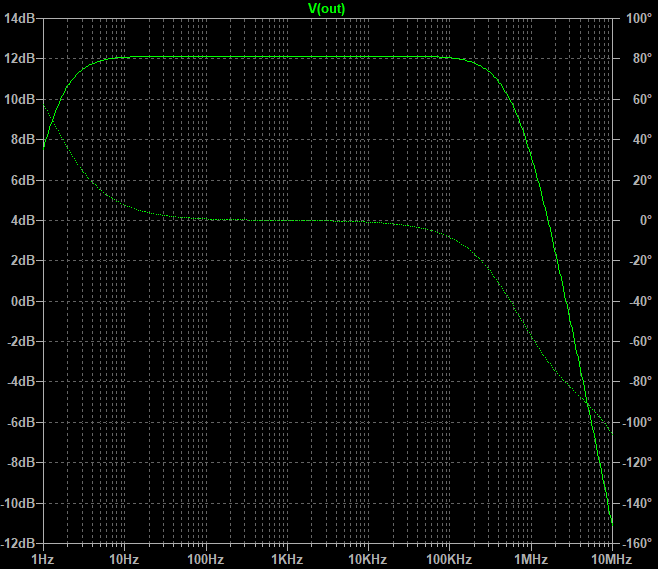658x569 pixels.
Task: Click the -80° phase axis label
Action: tap(640, 381)
